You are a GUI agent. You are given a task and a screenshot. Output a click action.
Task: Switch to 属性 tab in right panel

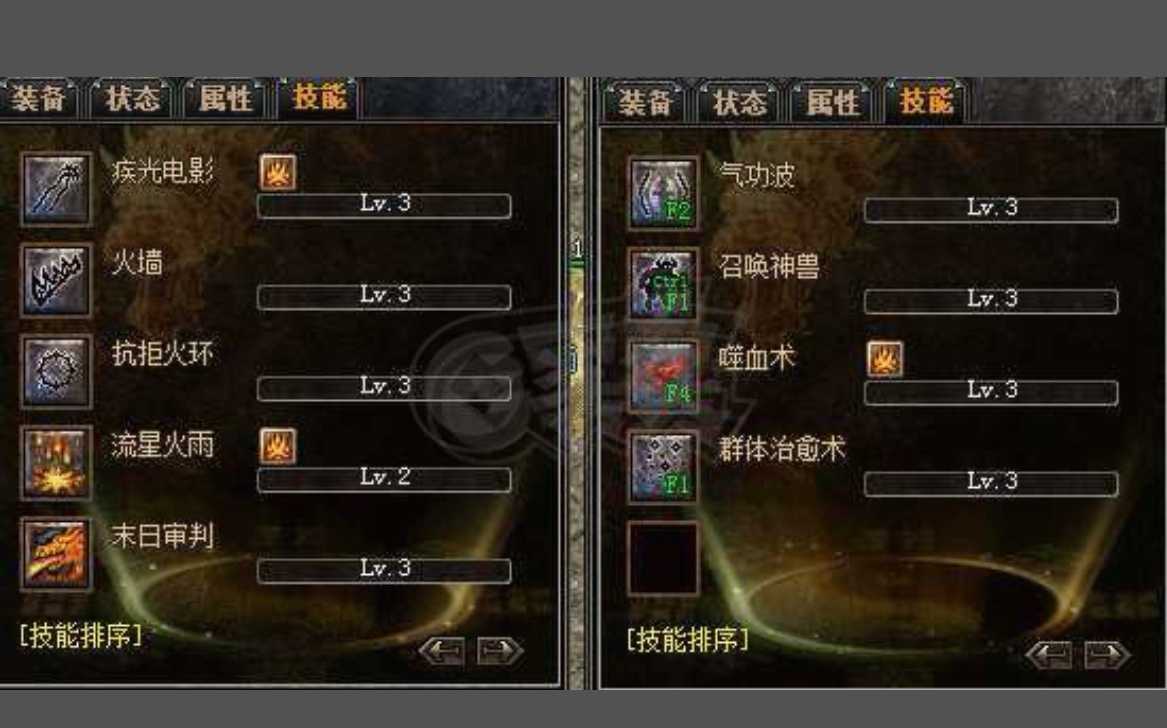pyautogui.click(x=833, y=103)
